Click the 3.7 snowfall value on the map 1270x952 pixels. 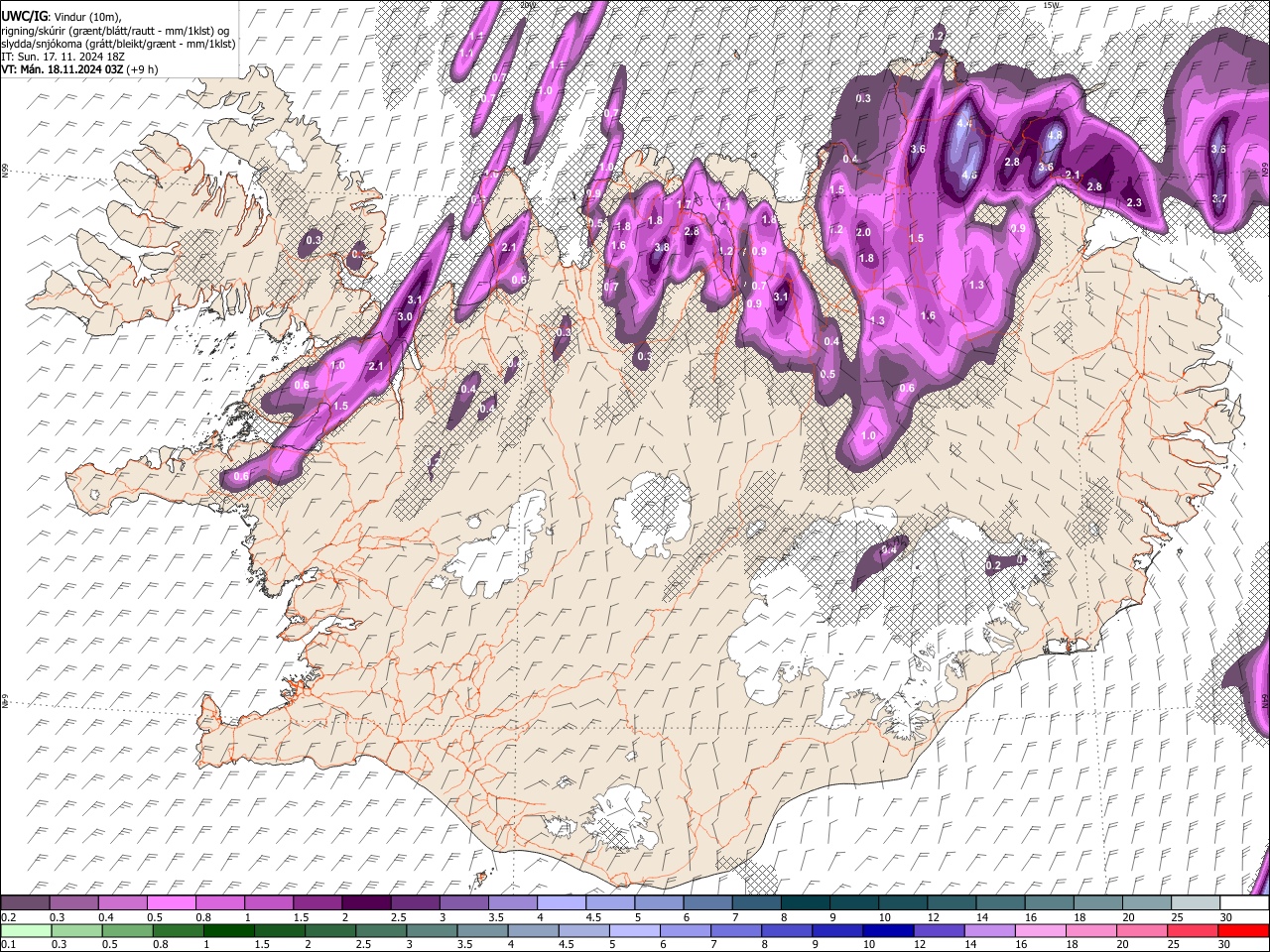click(1219, 198)
